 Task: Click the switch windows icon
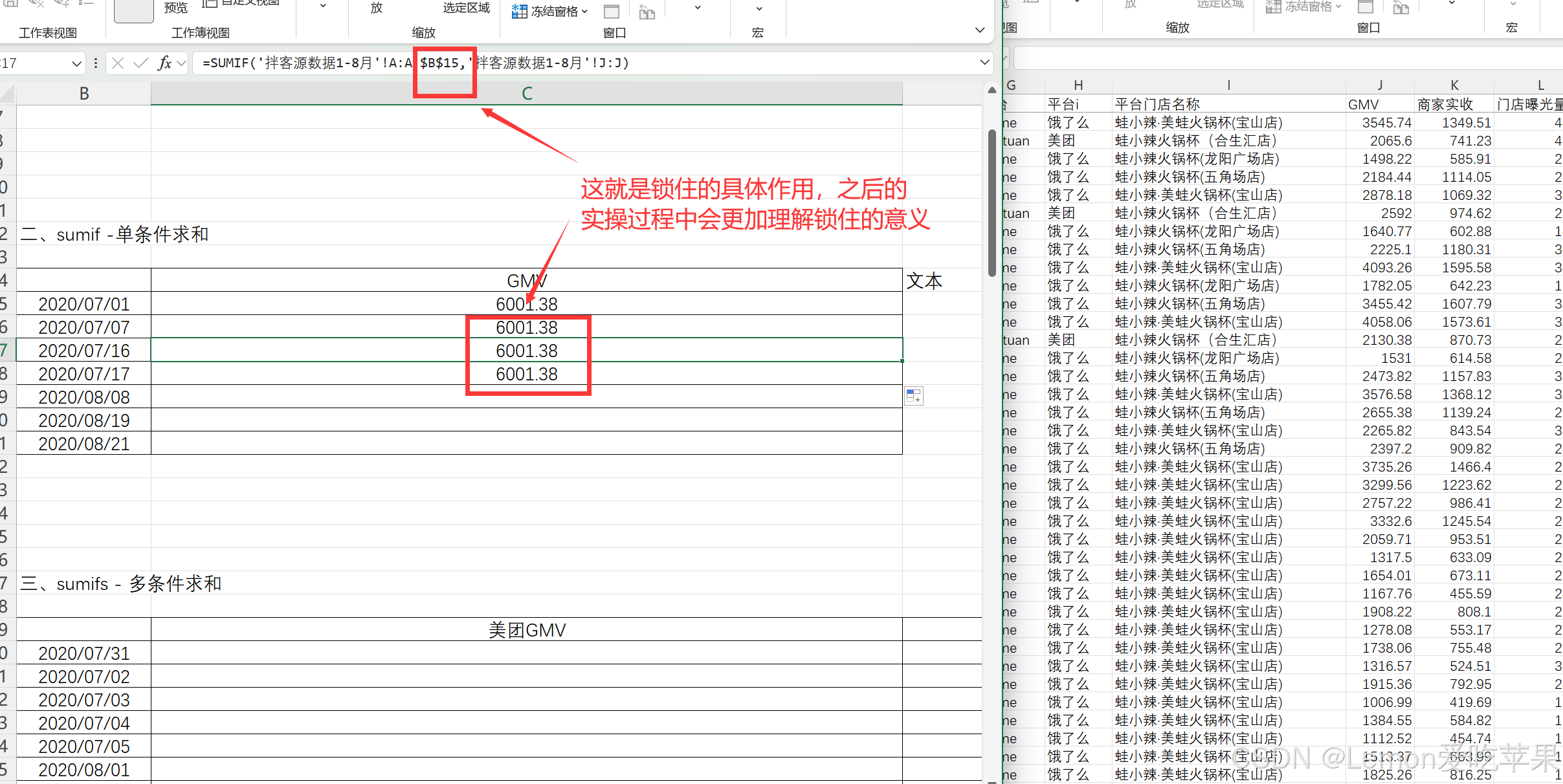pyautogui.click(x=647, y=11)
